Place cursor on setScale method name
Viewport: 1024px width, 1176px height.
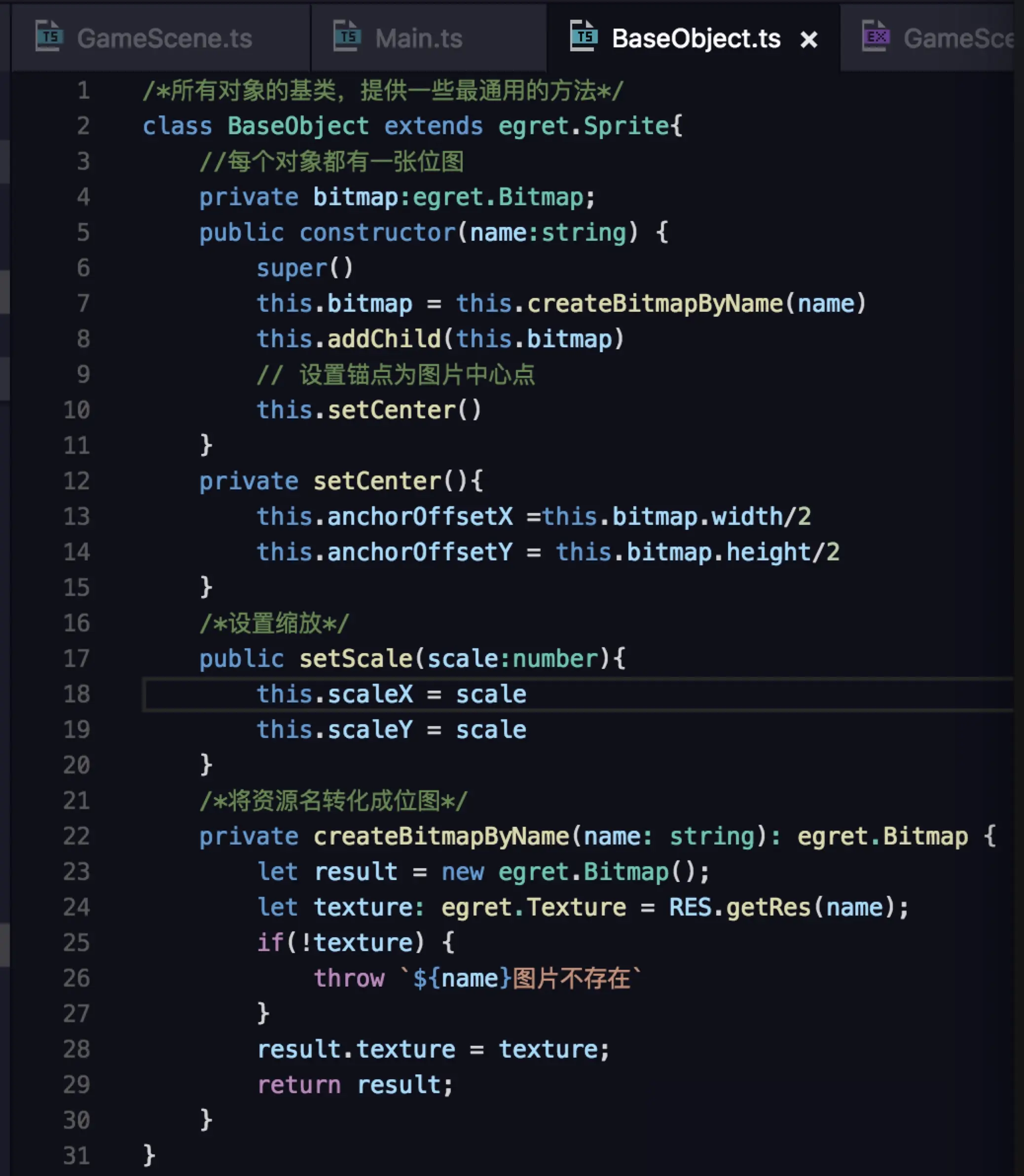coord(356,659)
